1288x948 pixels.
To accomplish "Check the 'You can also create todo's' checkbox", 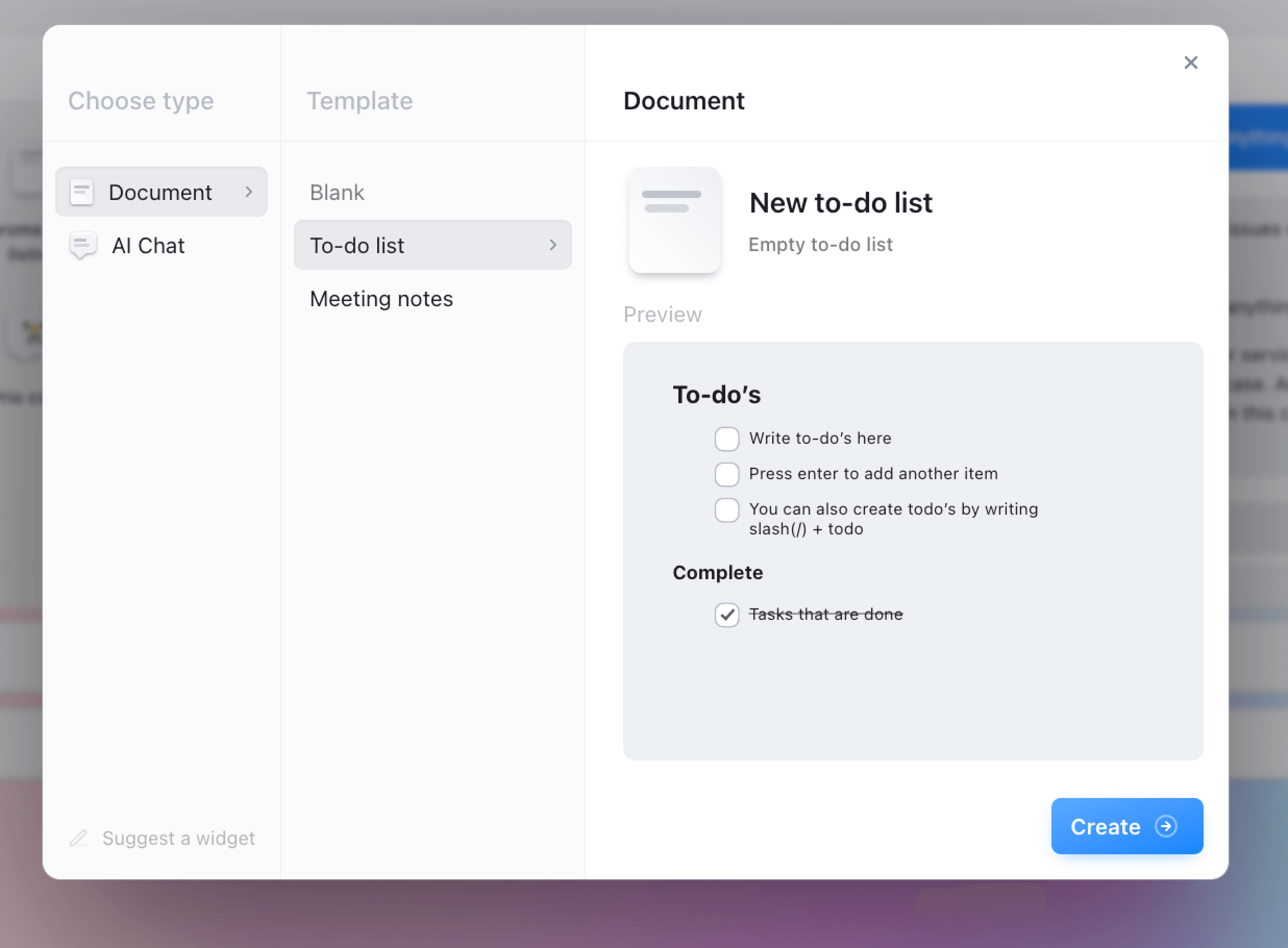I will click(x=727, y=510).
